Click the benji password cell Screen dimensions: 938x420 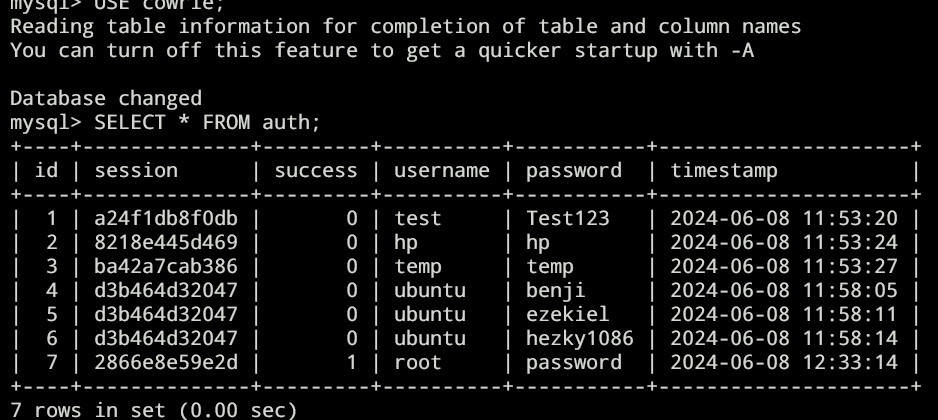(556, 290)
